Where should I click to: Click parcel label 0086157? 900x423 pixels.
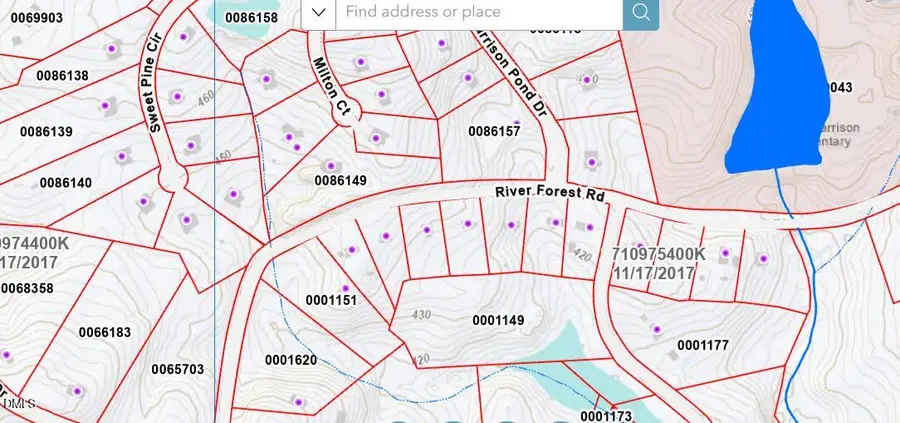[x=495, y=131]
